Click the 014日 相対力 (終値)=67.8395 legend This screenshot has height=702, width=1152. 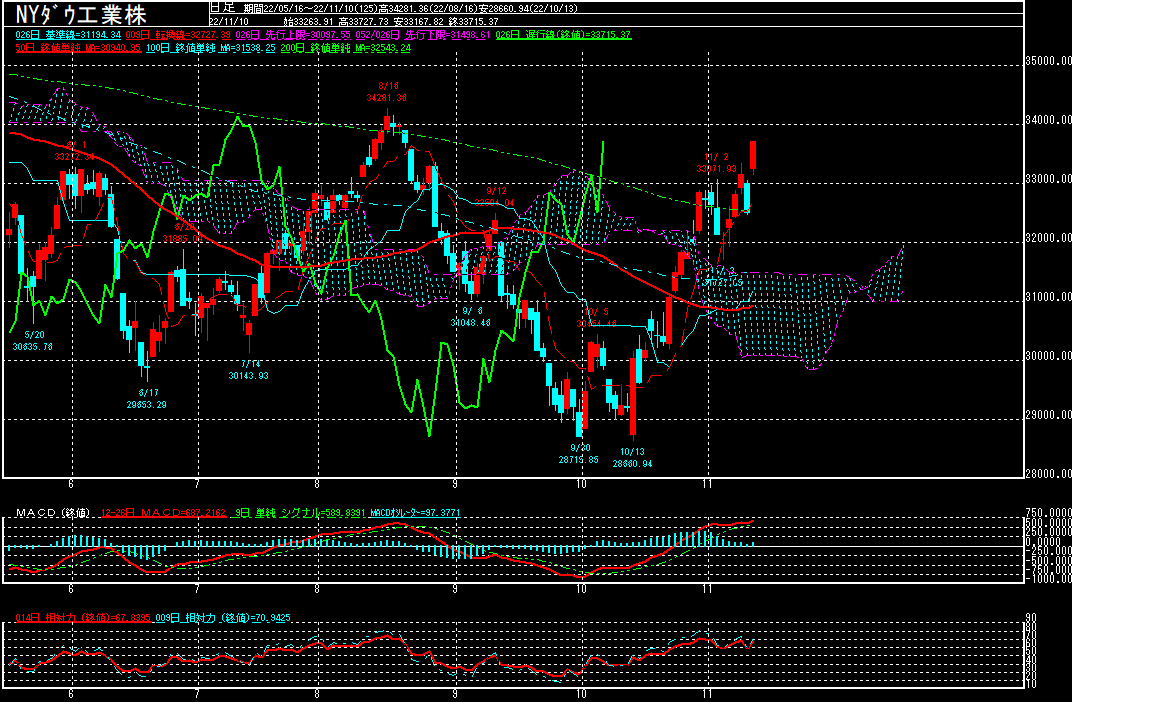pyautogui.click(x=84, y=618)
